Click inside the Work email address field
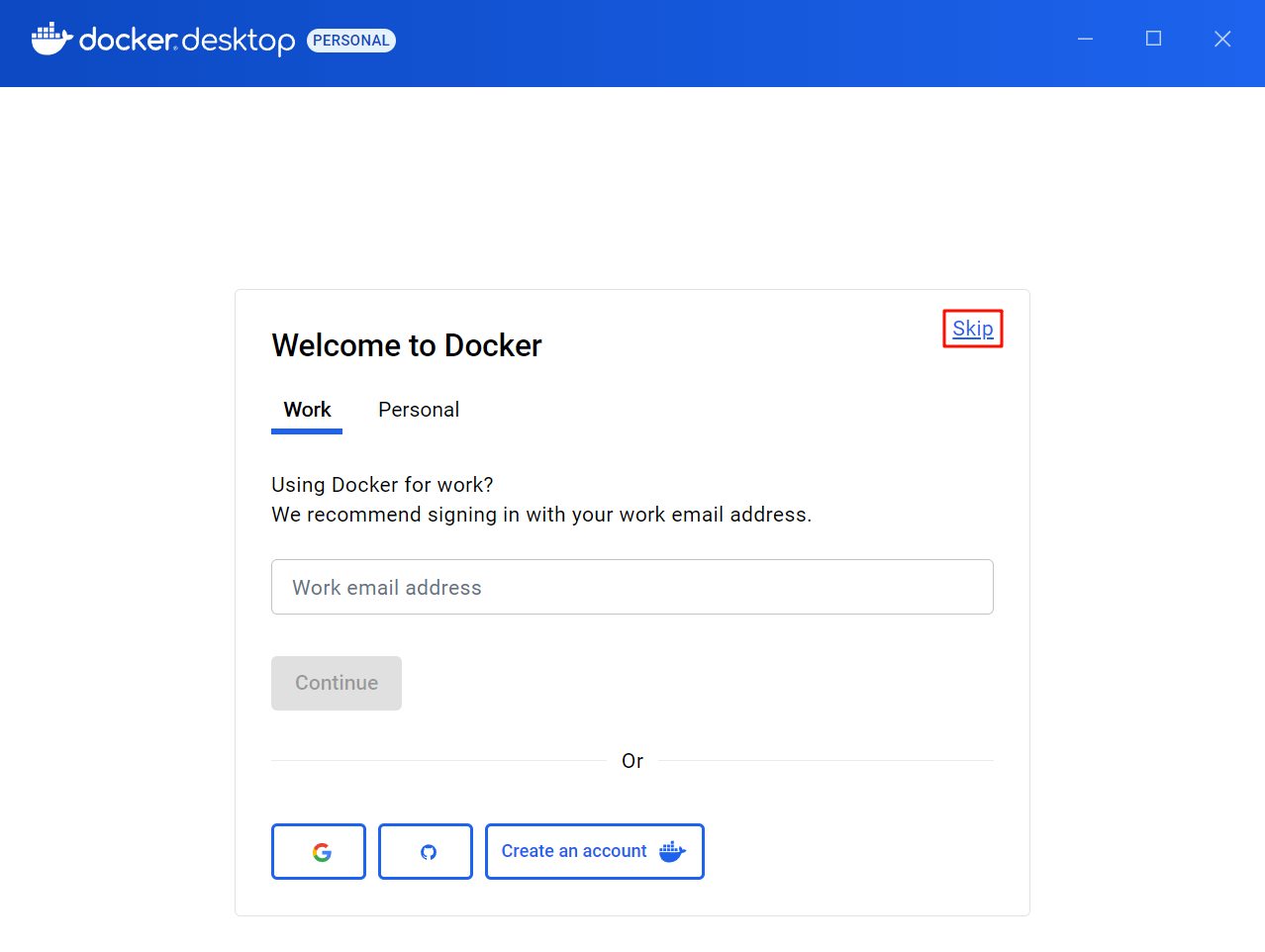 (632, 586)
